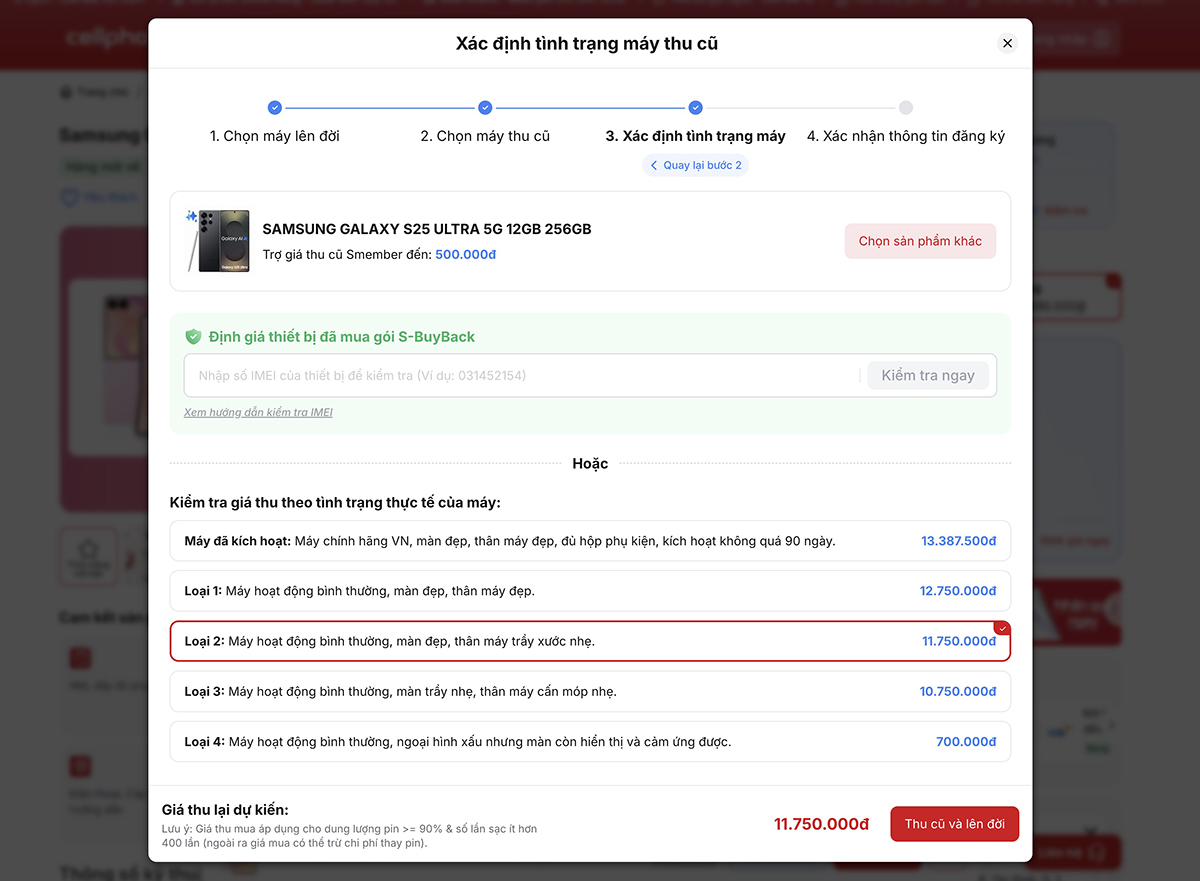The image size is (1200, 881).
Task: Click the step 3 progress circle
Action: click(x=696, y=108)
